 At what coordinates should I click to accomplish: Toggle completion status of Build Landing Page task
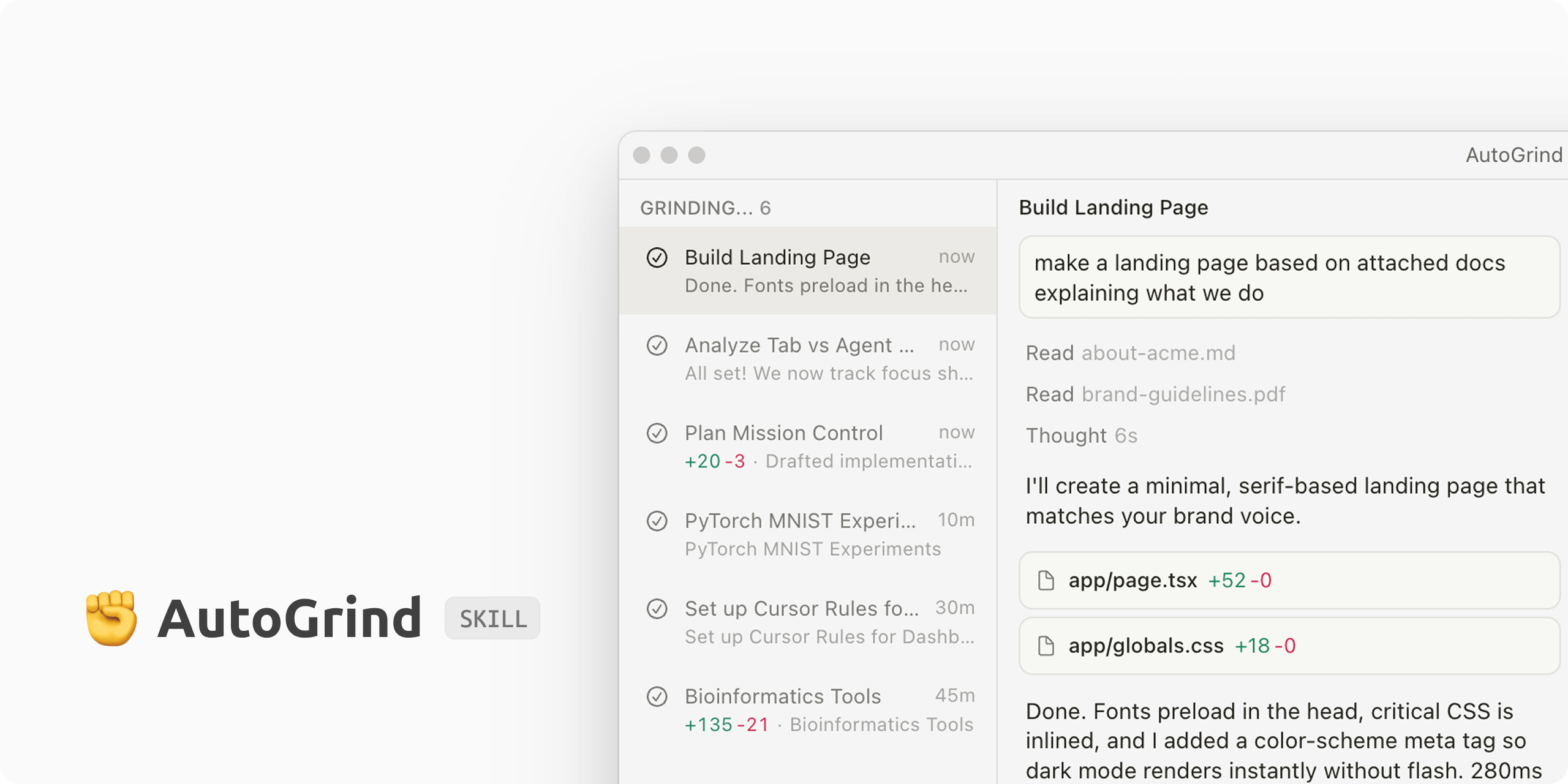click(x=658, y=258)
